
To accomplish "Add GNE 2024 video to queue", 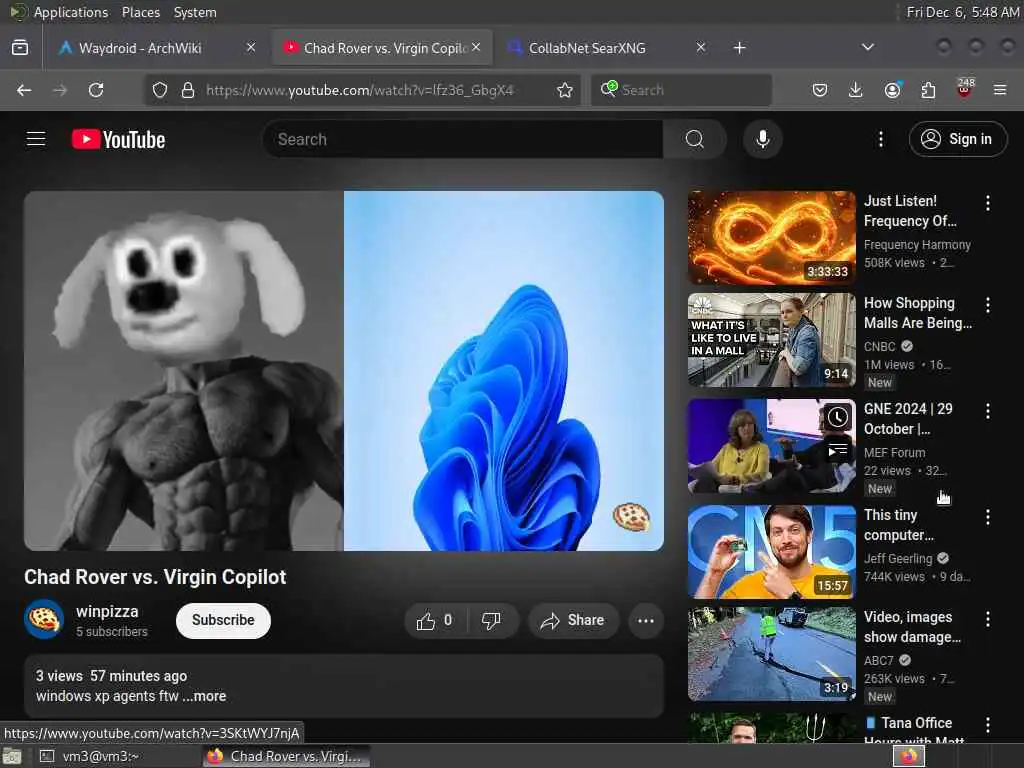I will click(838, 451).
